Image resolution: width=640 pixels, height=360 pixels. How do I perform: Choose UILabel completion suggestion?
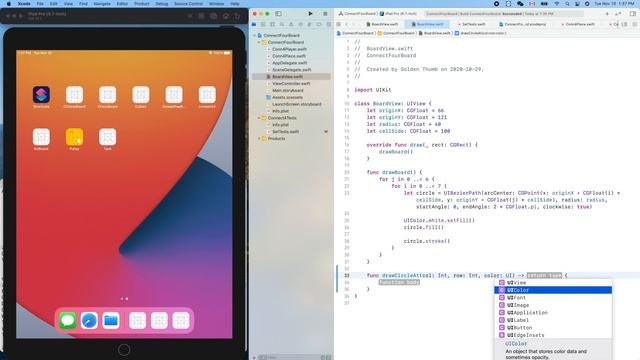tap(553, 320)
